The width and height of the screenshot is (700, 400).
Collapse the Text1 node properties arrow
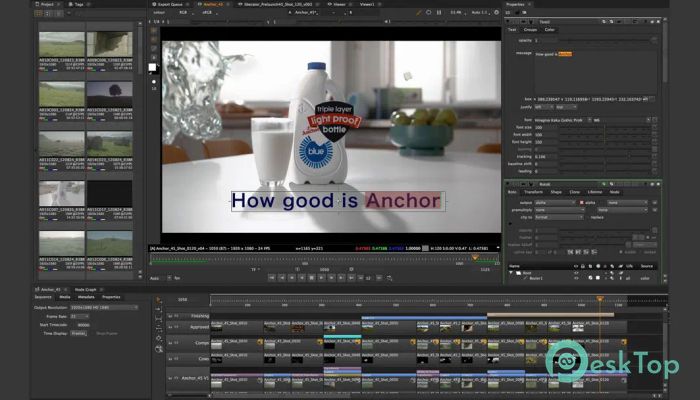508,21
